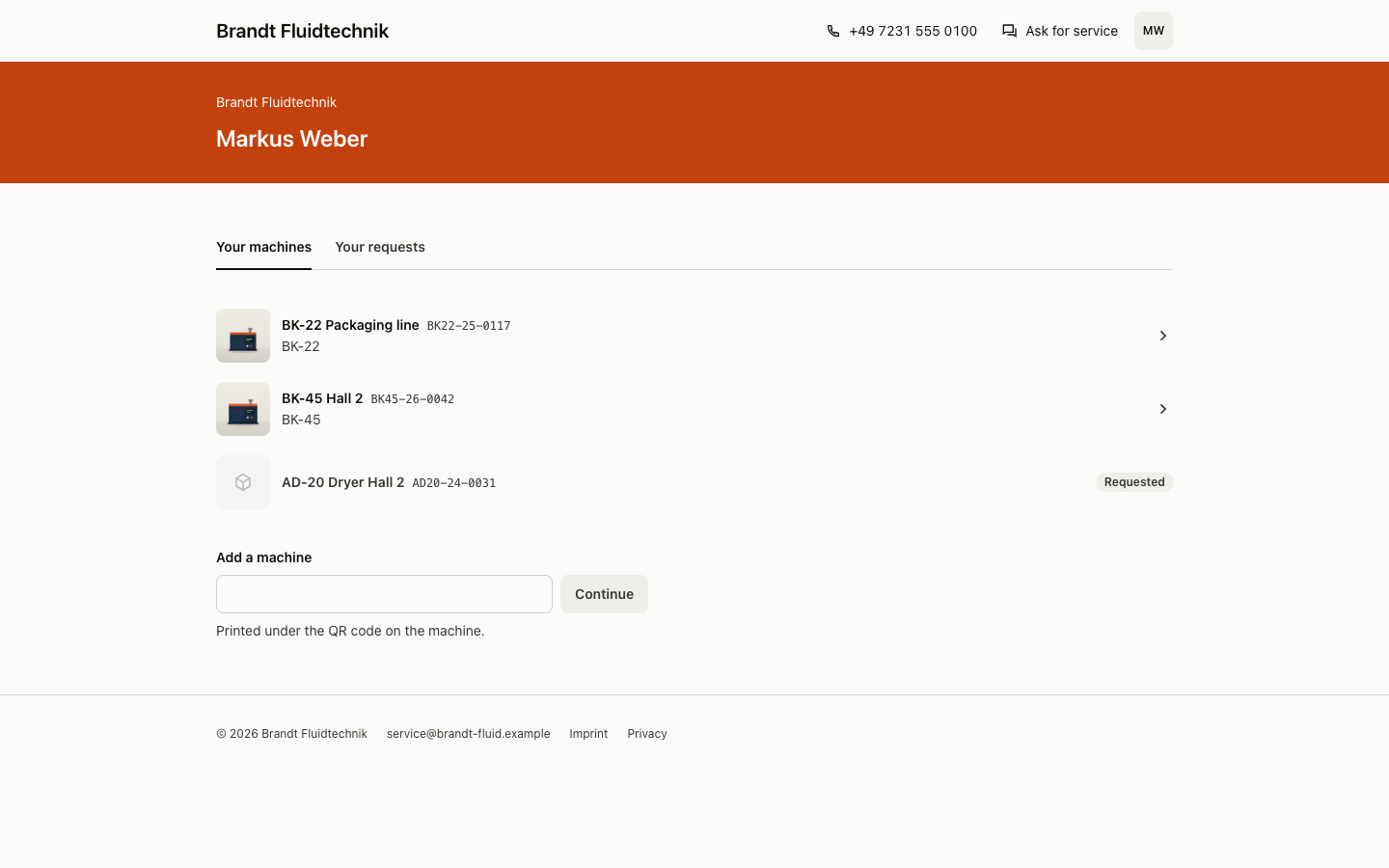This screenshot has height=868, width=1389.
Task: Click the AD-20 Dryer placeholder cube icon
Action: pos(243,482)
